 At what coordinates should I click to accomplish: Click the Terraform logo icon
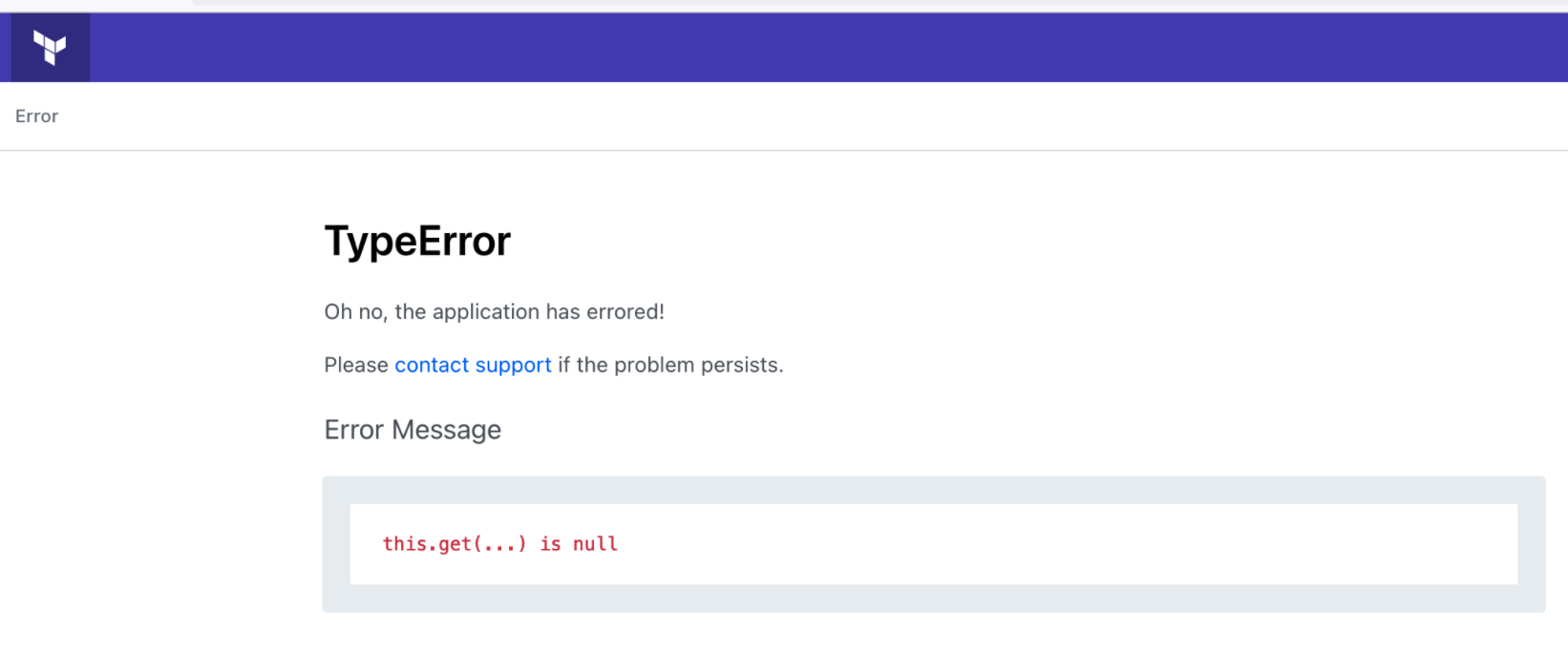pos(50,47)
